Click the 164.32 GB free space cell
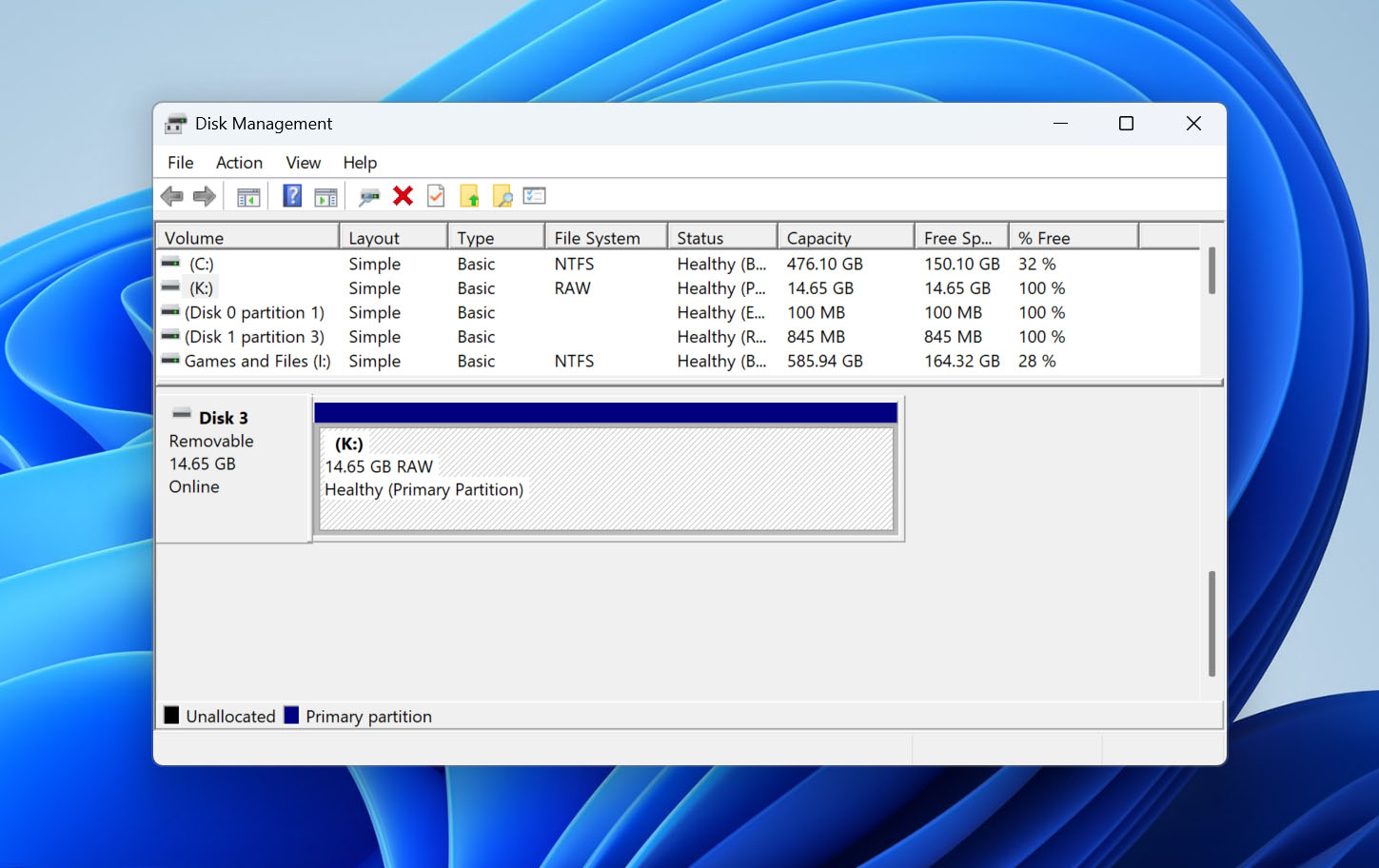1379x868 pixels. click(962, 361)
